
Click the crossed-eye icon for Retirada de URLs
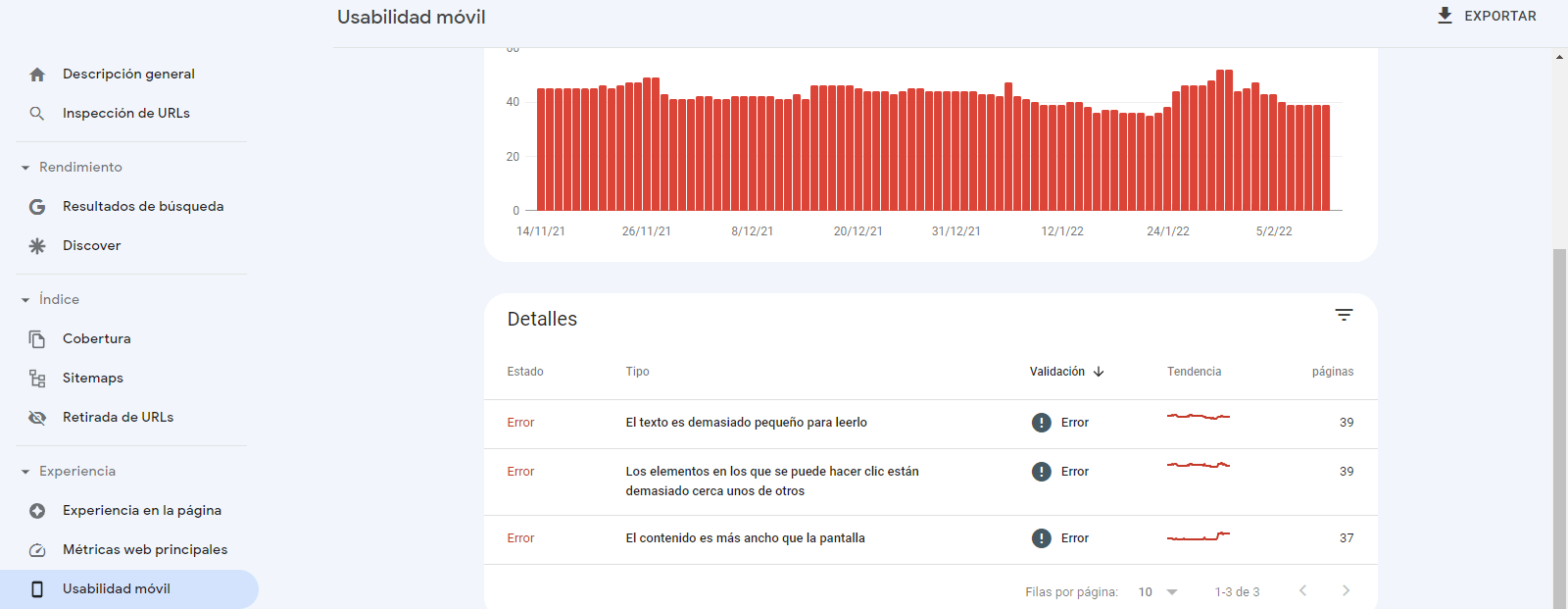(x=37, y=418)
